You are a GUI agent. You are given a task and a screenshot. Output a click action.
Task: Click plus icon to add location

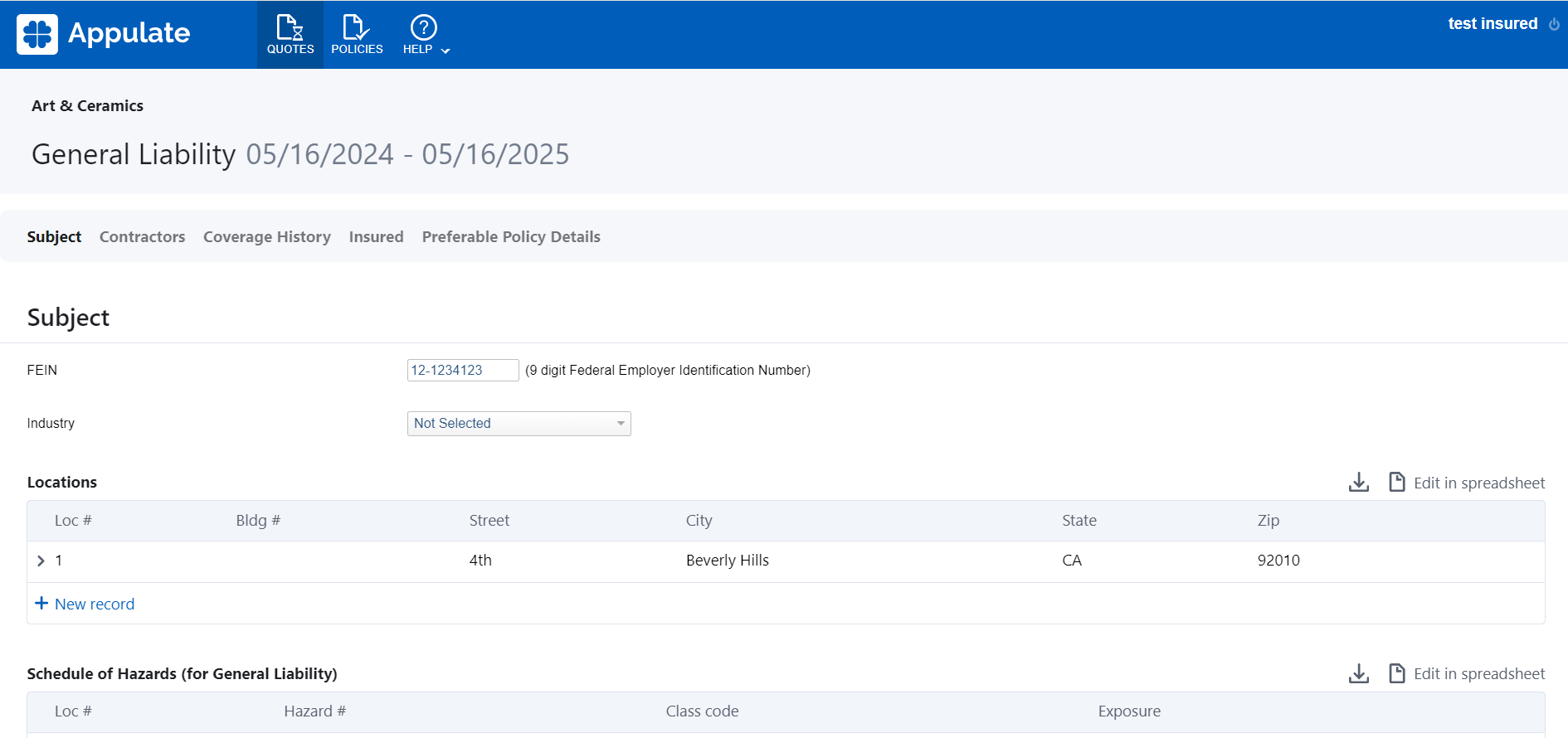41,604
